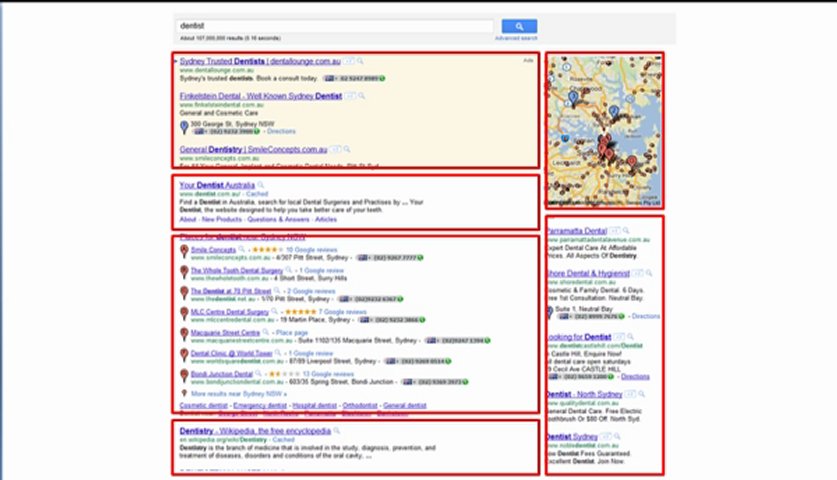The image size is (837, 480).
Task: Open the Advanced search link
Action: pos(515,39)
